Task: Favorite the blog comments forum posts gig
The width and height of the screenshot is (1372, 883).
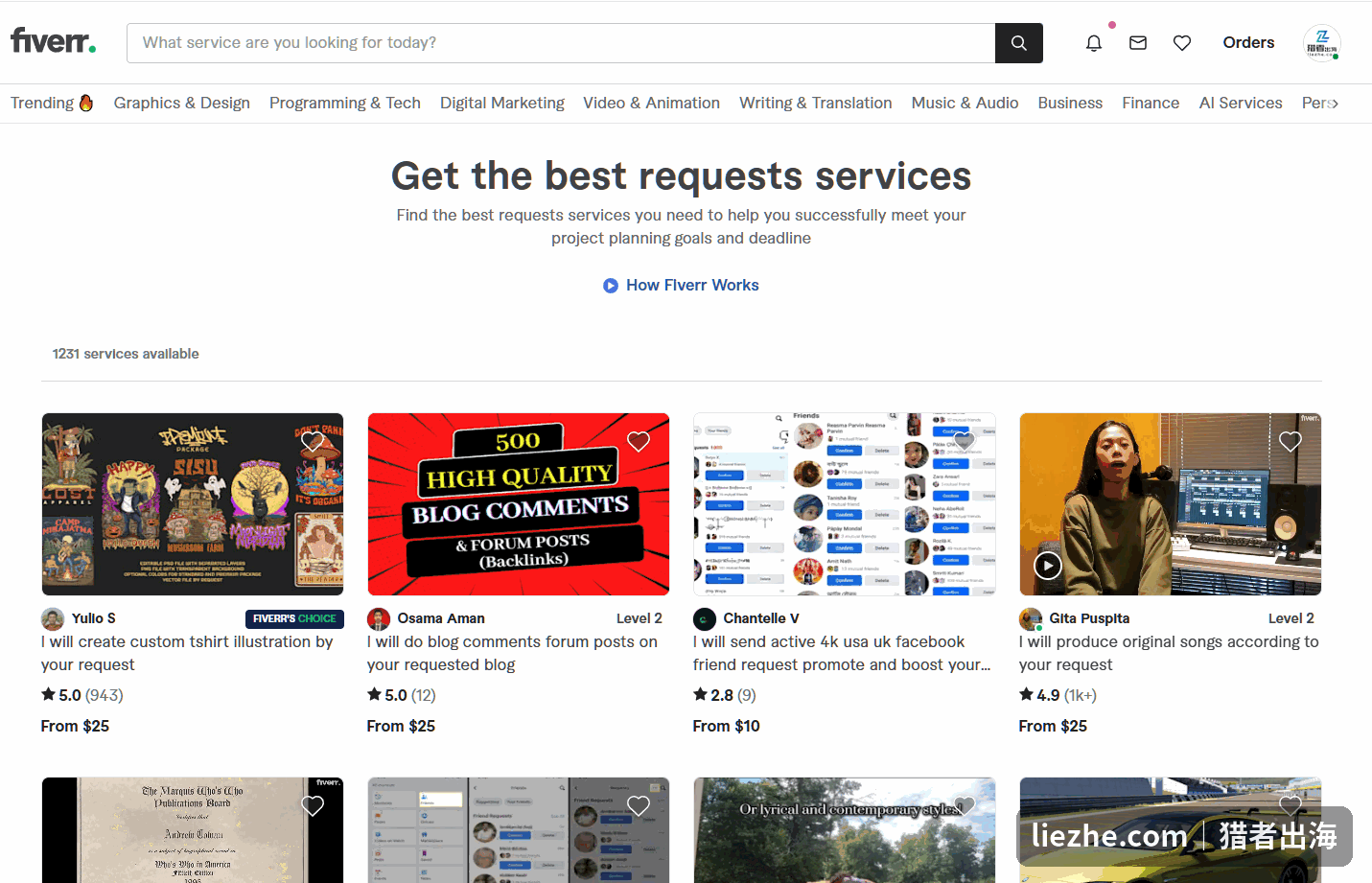Action: click(639, 441)
